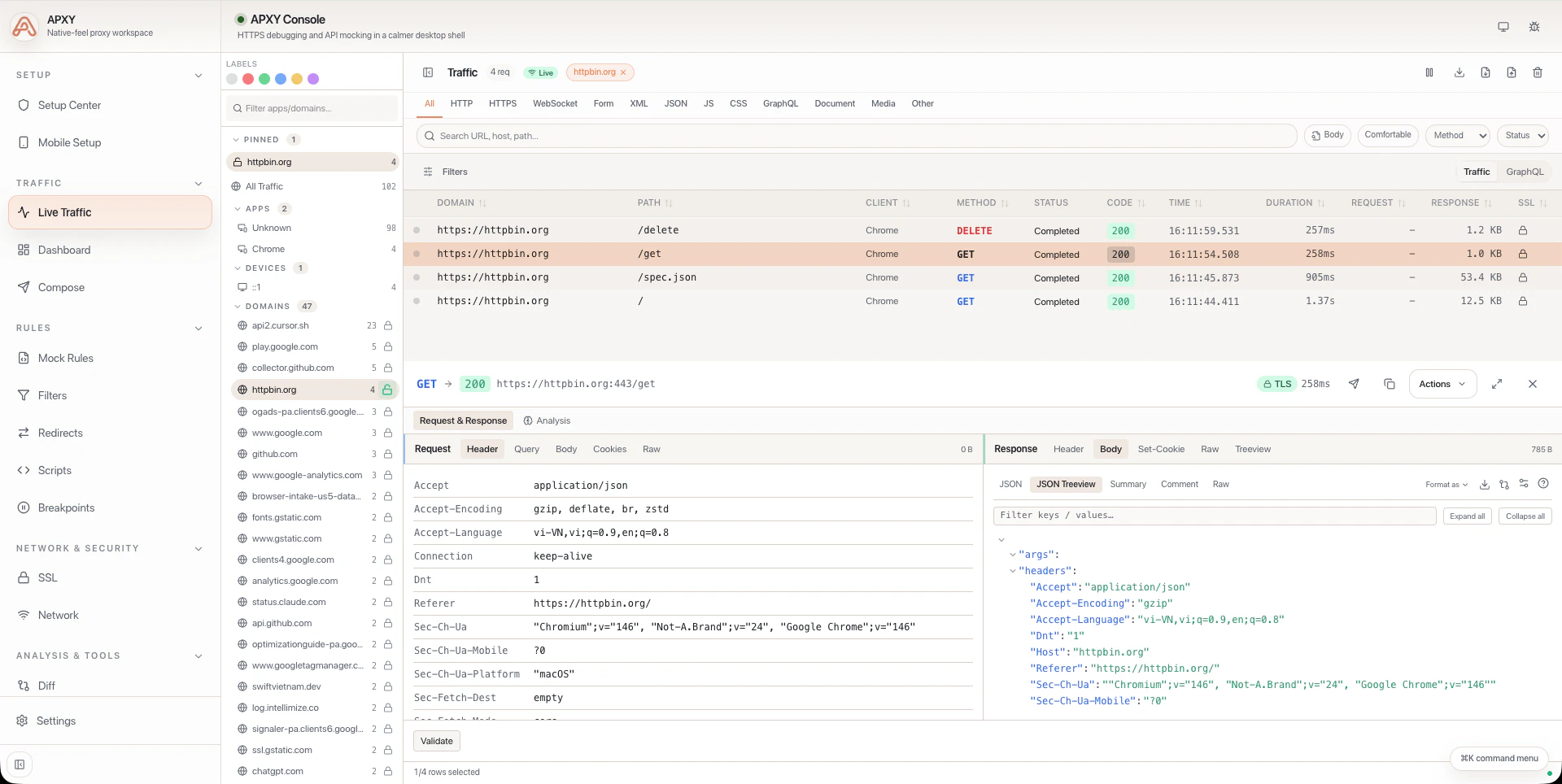Open response view settings sliders icon
Viewport: 1562px width, 784px height.
tap(1524, 484)
